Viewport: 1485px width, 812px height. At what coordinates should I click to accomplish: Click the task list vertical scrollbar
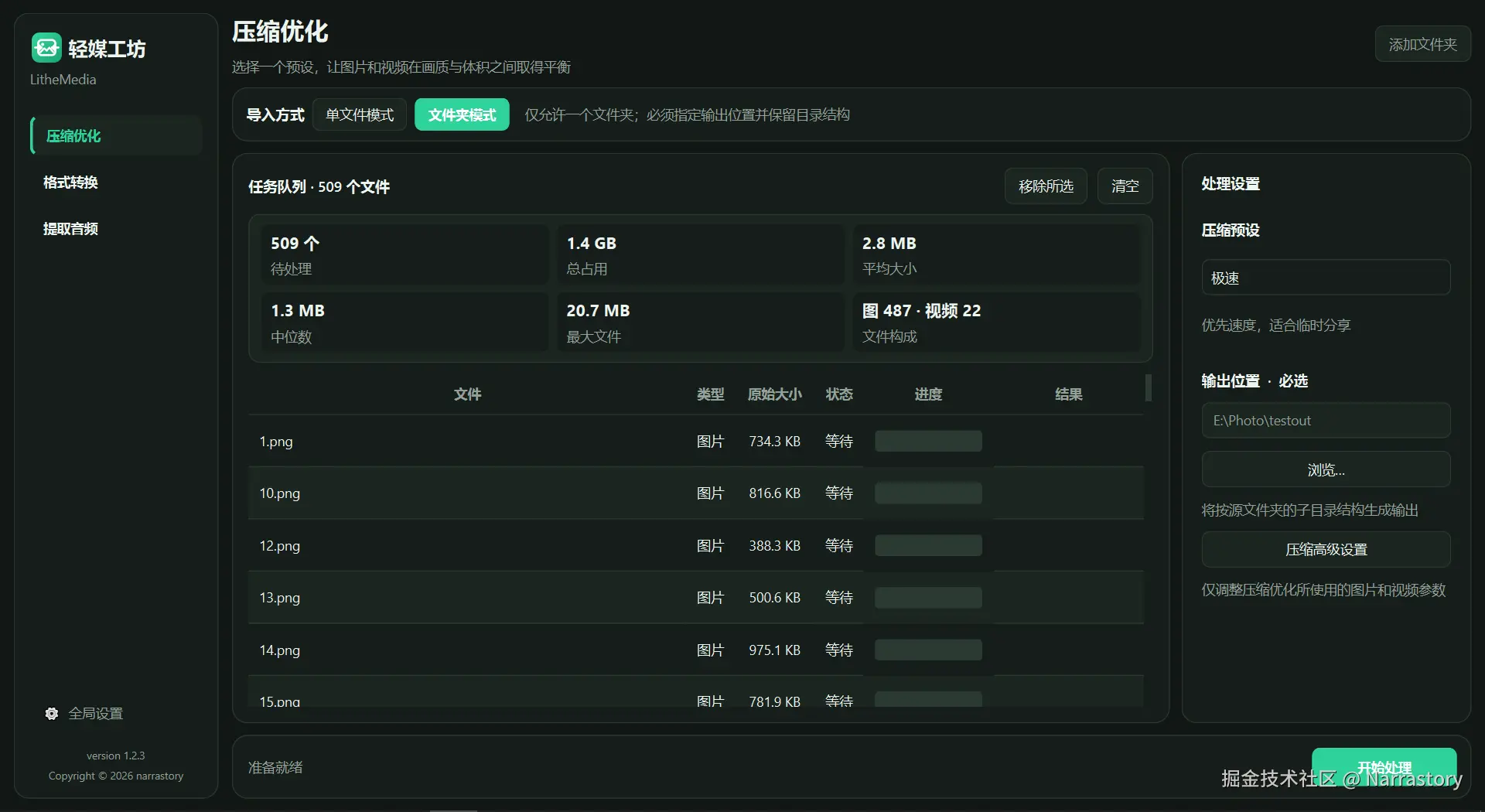coord(1149,387)
